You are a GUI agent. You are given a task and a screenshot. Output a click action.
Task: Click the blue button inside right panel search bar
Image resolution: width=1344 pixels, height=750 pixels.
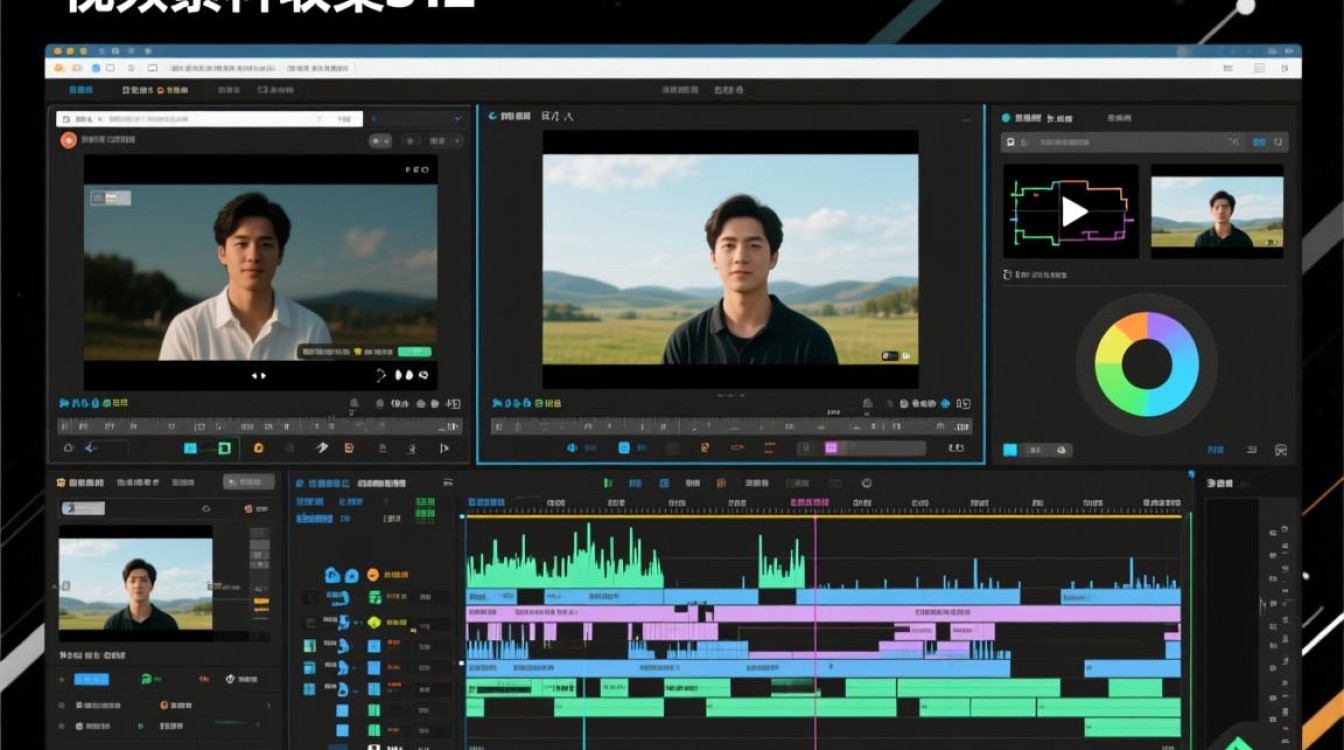[x=1260, y=142]
